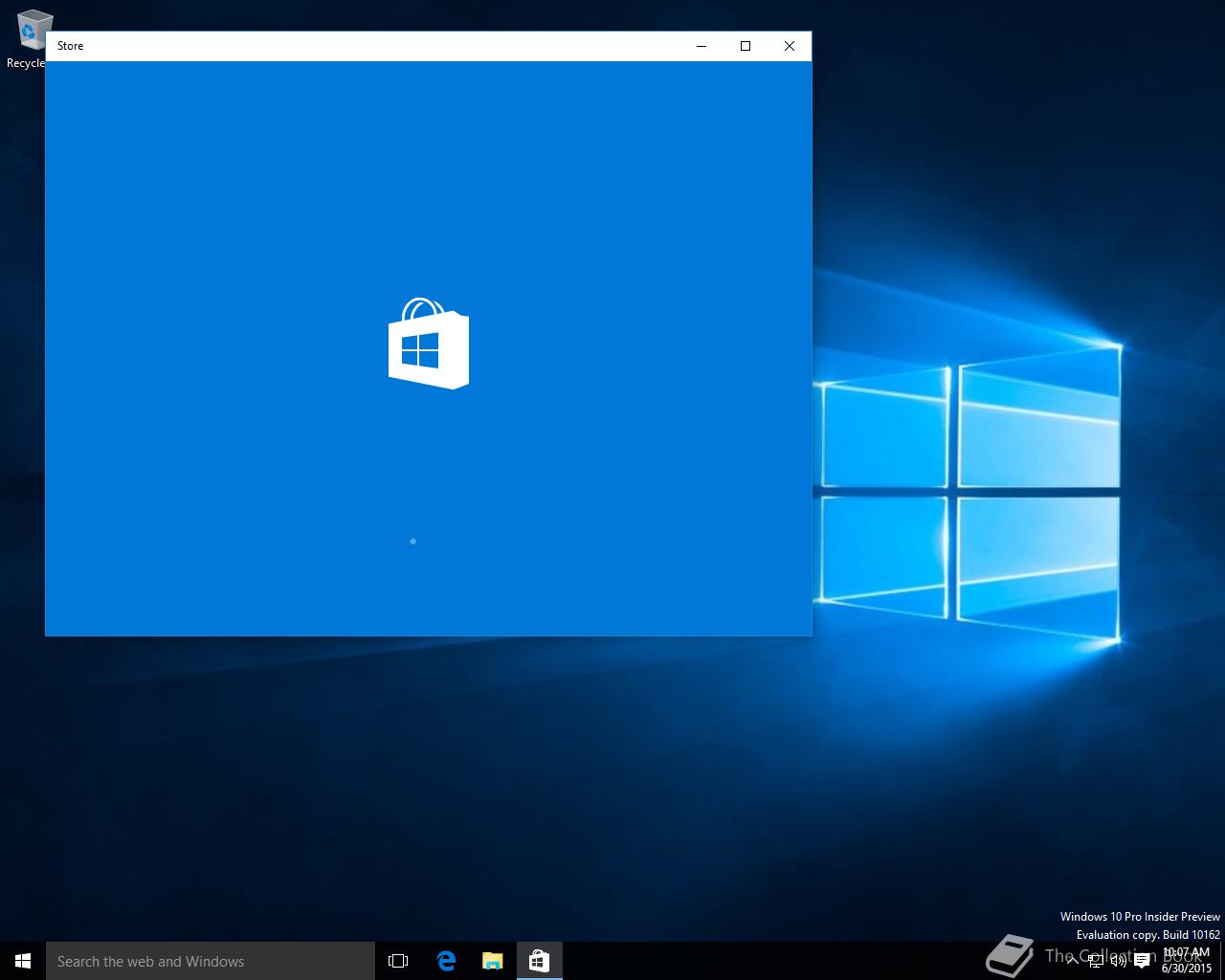This screenshot has height=980, width=1225.
Task: Open the Action Center notifications icon
Action: (x=1142, y=961)
